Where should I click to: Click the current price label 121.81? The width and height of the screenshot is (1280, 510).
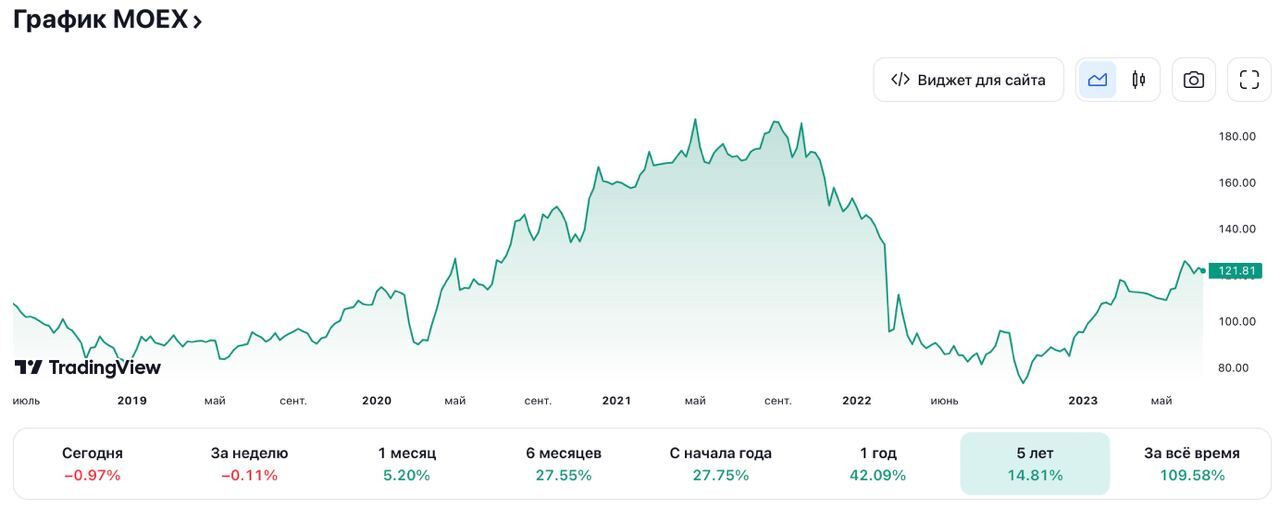[x=1236, y=271]
